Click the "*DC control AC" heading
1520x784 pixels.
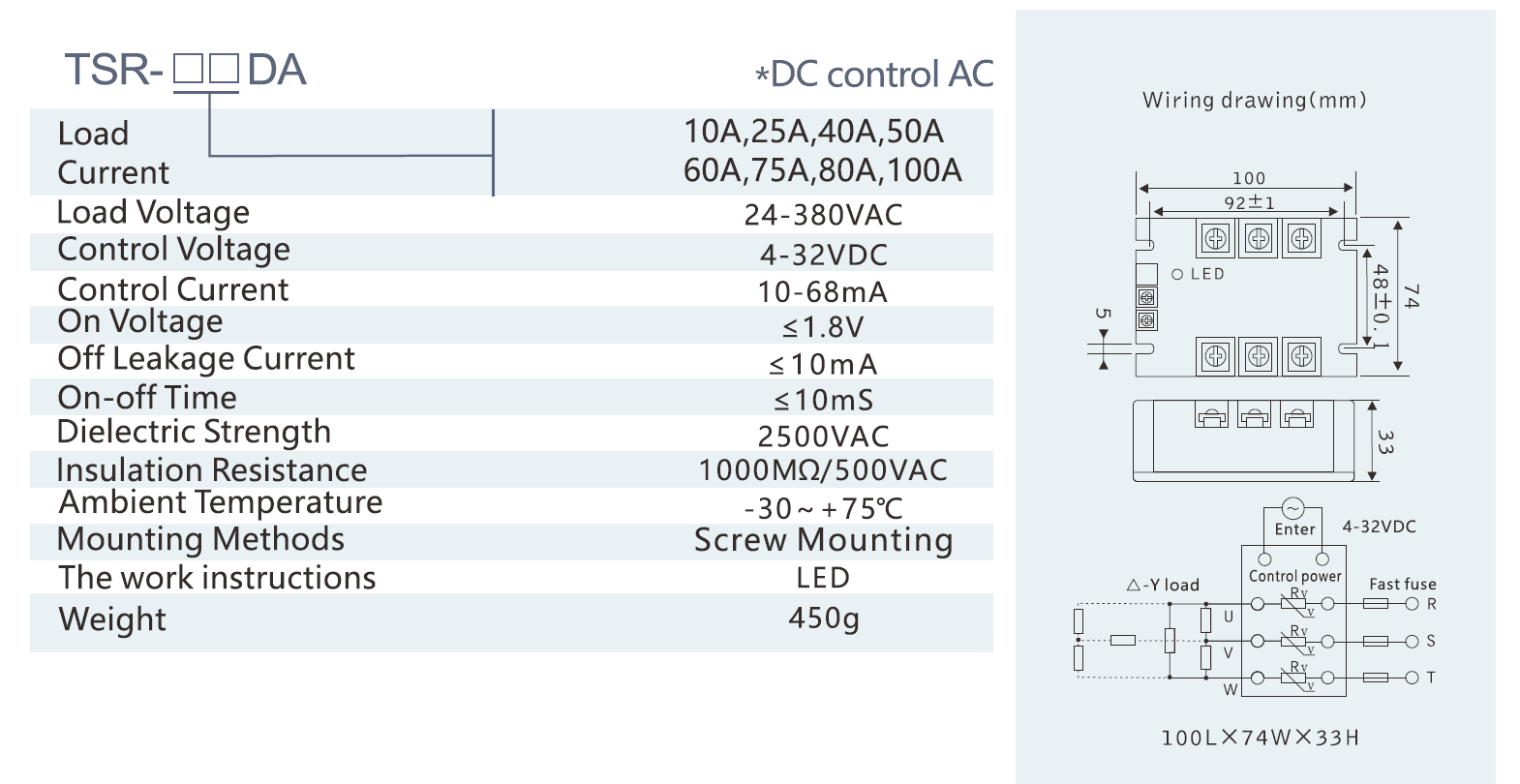point(874,75)
